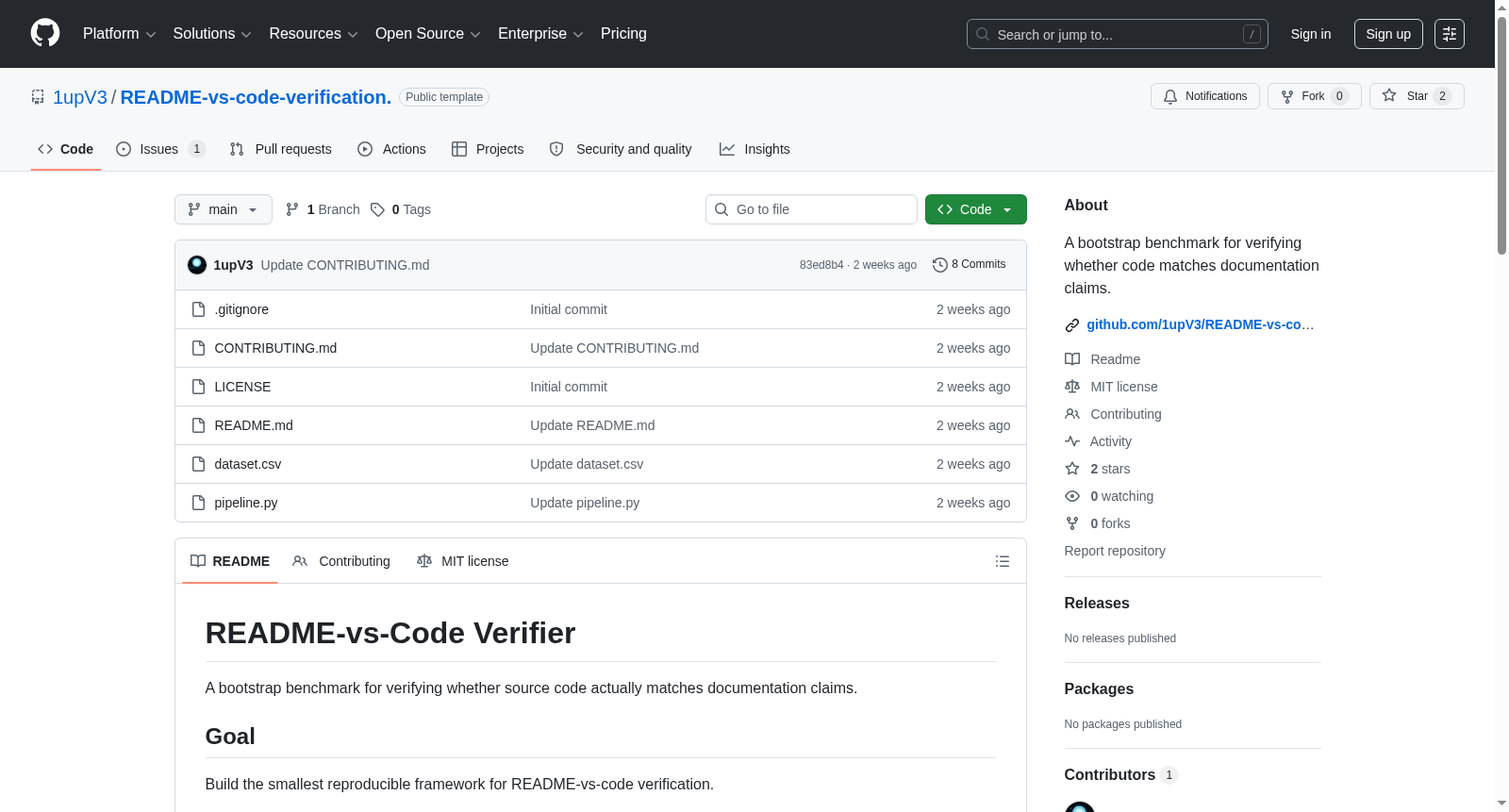Open the green Code dropdown button
This screenshot has height=812, width=1509.
(x=976, y=209)
